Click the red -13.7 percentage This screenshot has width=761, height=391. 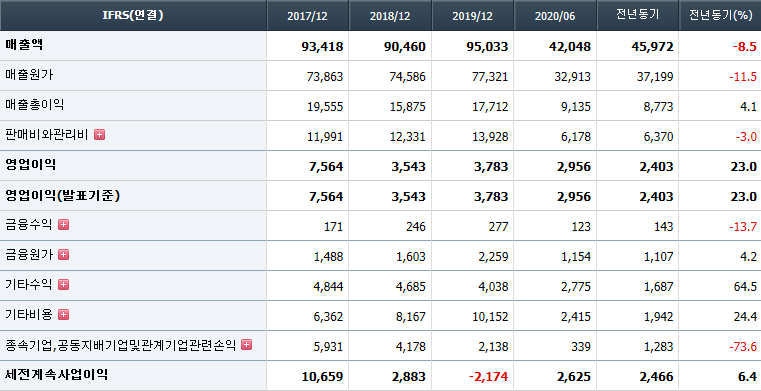point(743,227)
